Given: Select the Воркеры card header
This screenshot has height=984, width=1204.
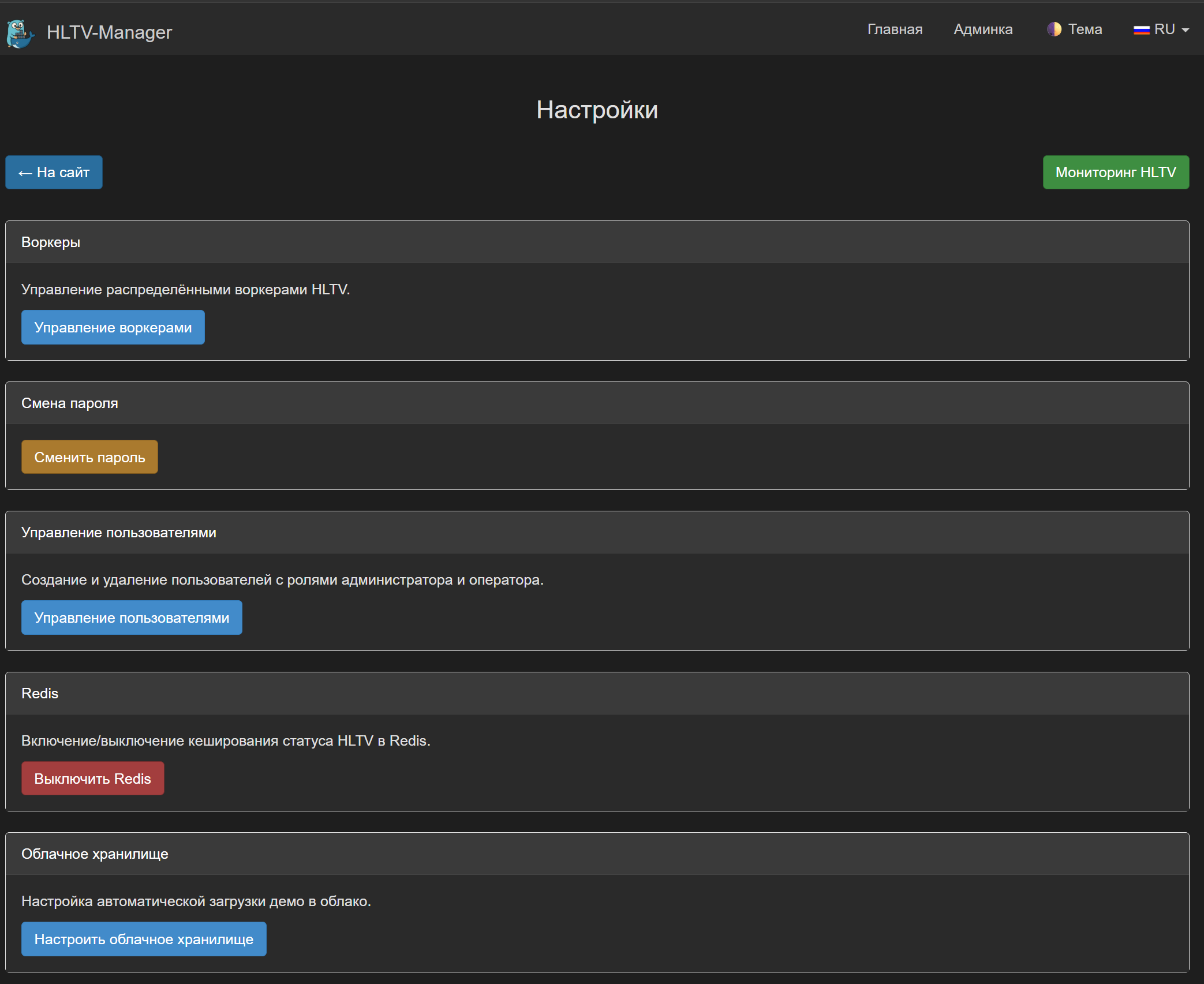Looking at the screenshot, I should click(597, 242).
